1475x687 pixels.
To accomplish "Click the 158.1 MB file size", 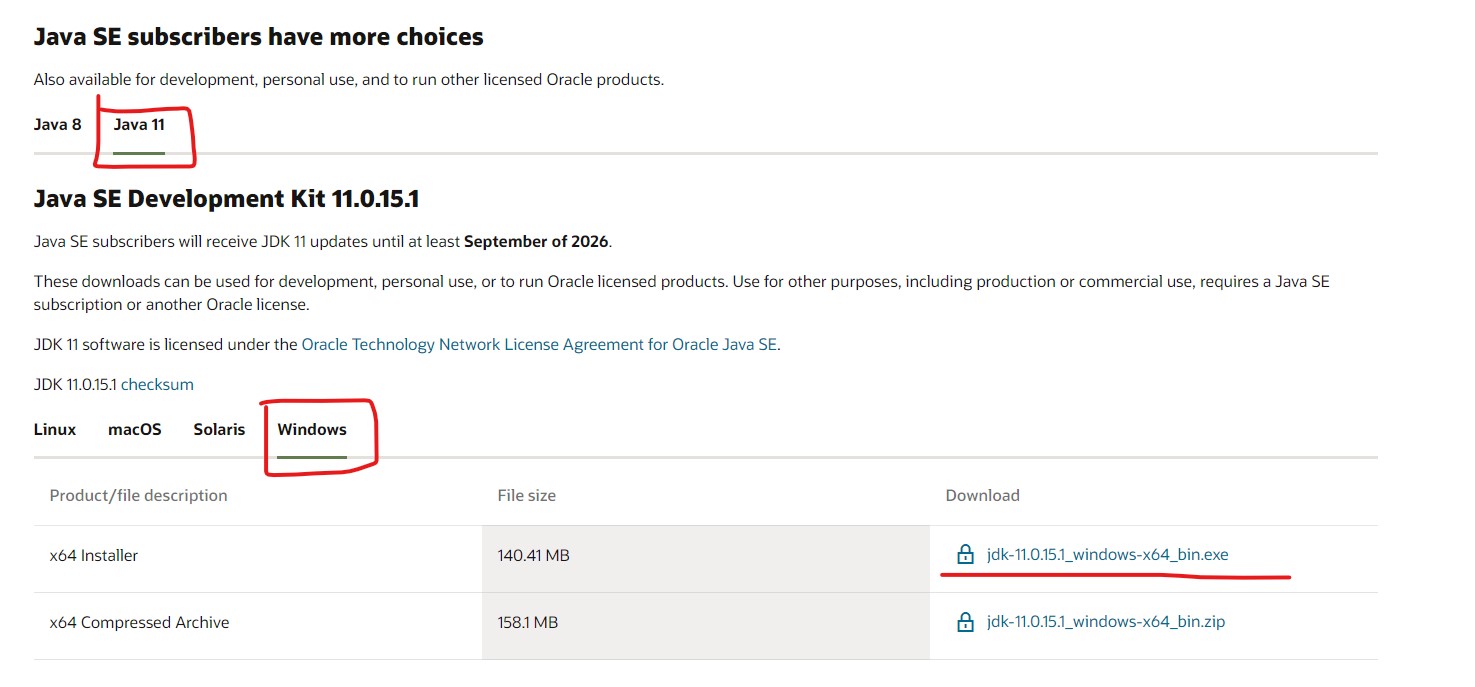I will click(527, 622).
